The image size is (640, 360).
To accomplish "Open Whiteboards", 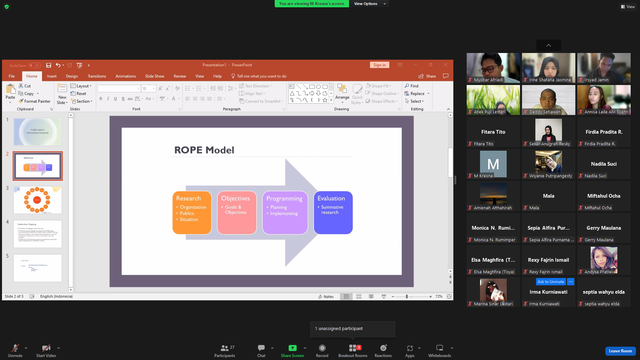I will tap(440, 350).
